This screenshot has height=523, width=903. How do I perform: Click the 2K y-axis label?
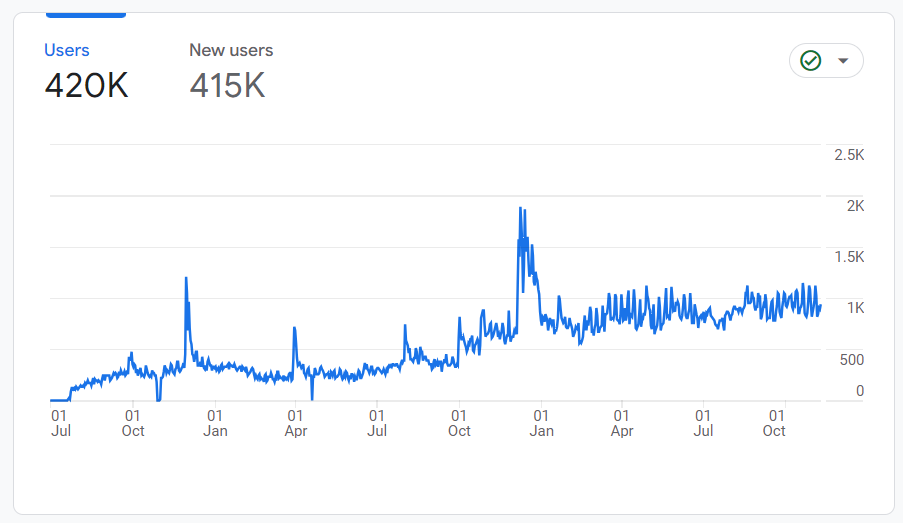pos(855,206)
